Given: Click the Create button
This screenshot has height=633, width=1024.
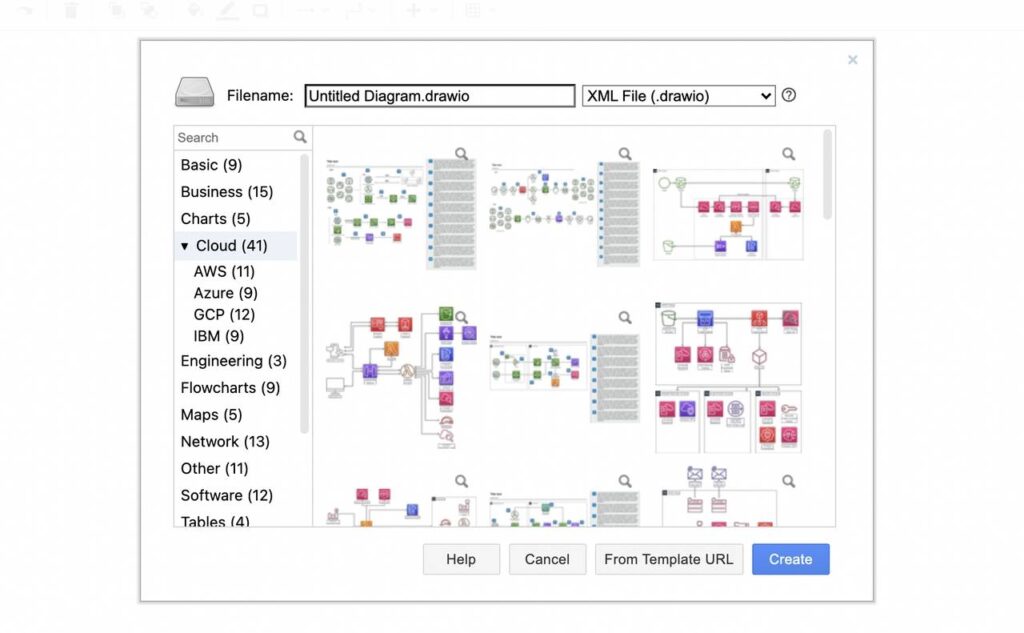Looking at the screenshot, I should pyautogui.click(x=791, y=559).
